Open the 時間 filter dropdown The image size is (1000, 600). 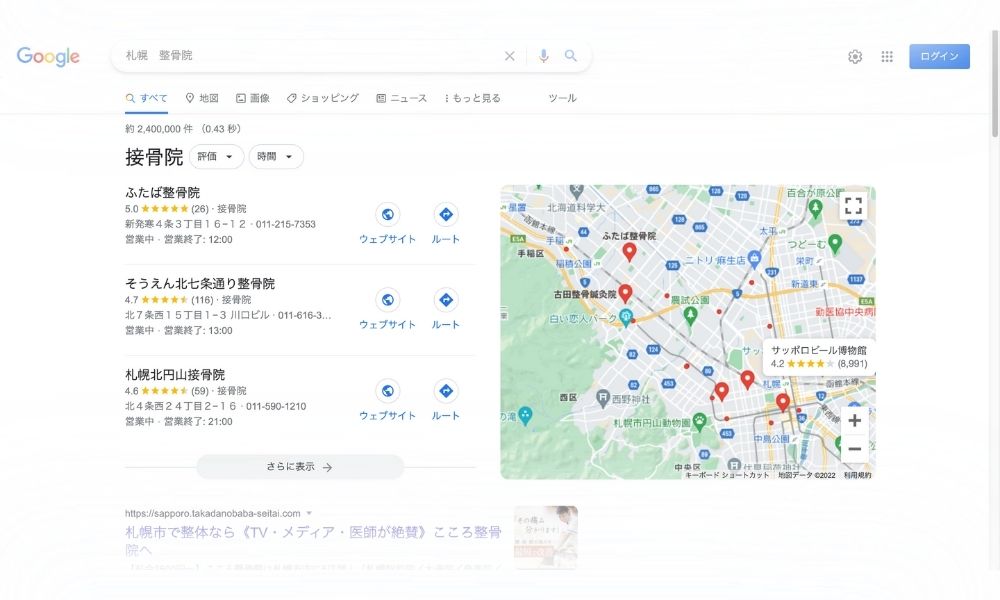coord(276,157)
